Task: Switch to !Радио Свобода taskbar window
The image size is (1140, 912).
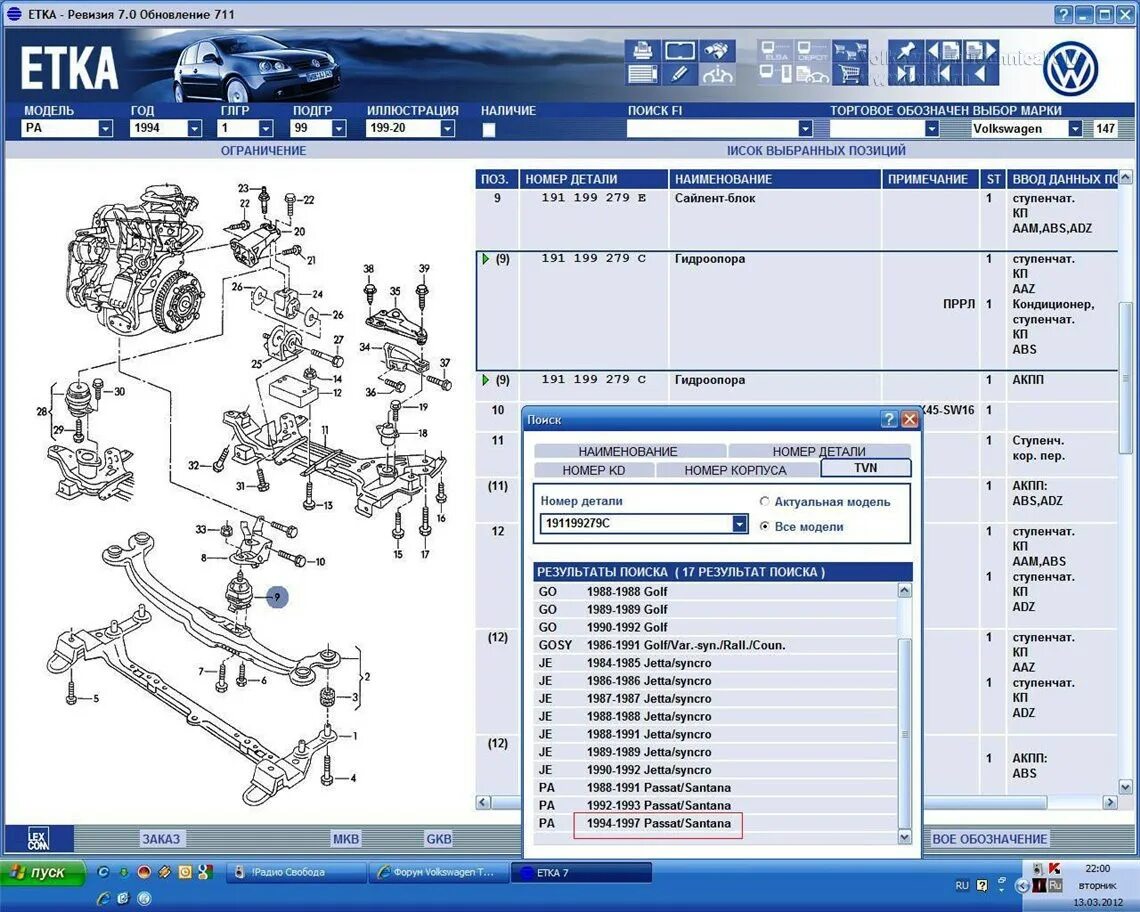Action: tap(295, 872)
